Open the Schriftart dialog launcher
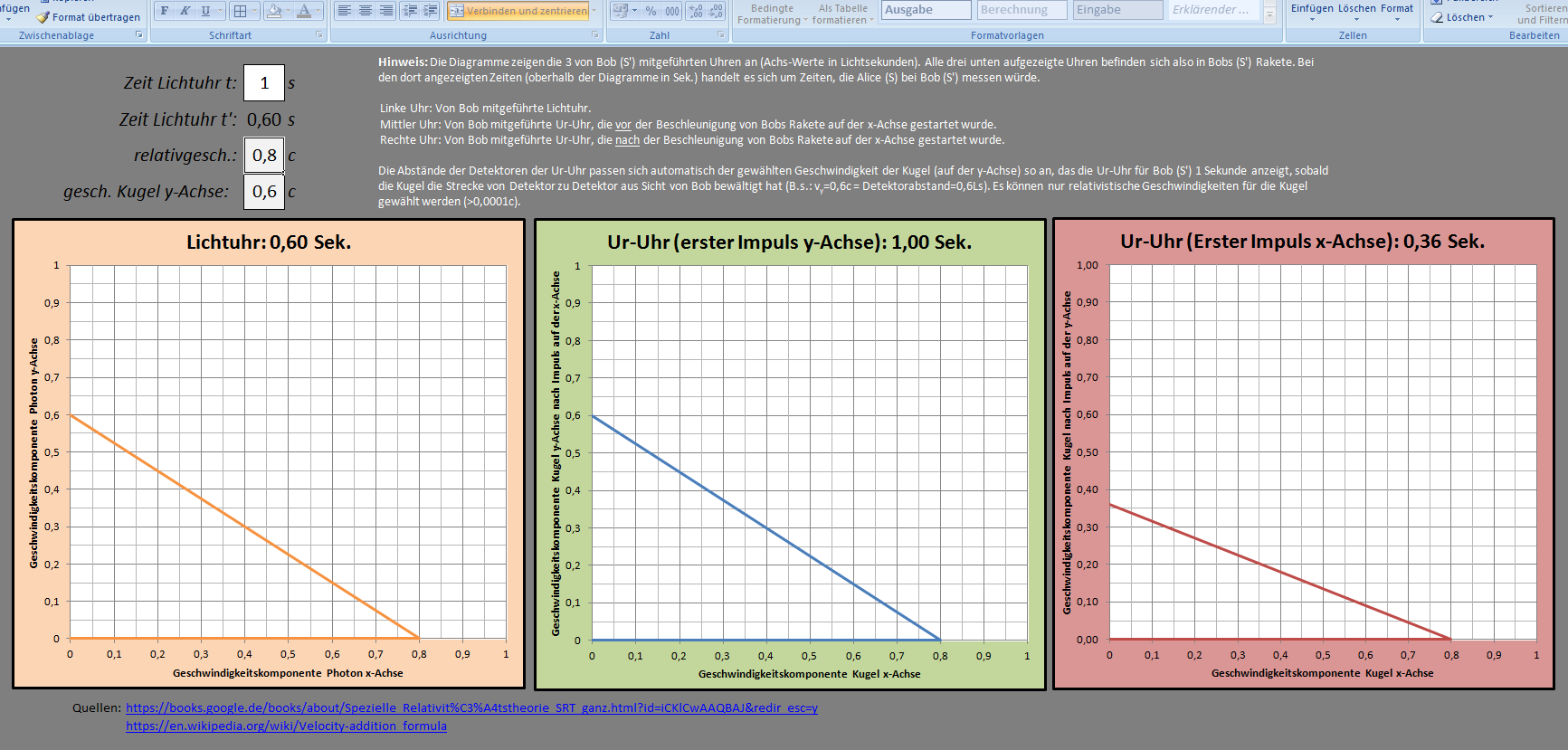 (x=319, y=35)
